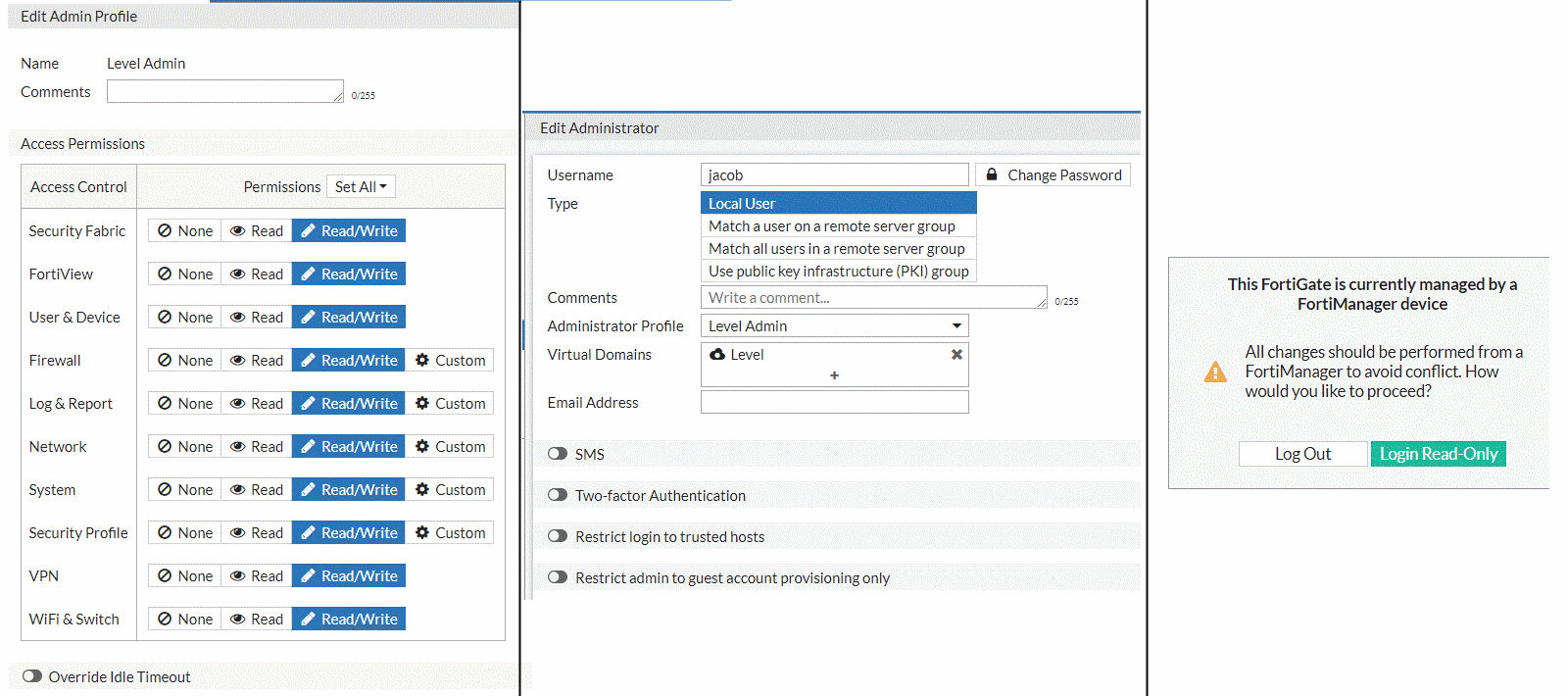Select None for VPN access
1568x696 pixels.
coord(185,575)
